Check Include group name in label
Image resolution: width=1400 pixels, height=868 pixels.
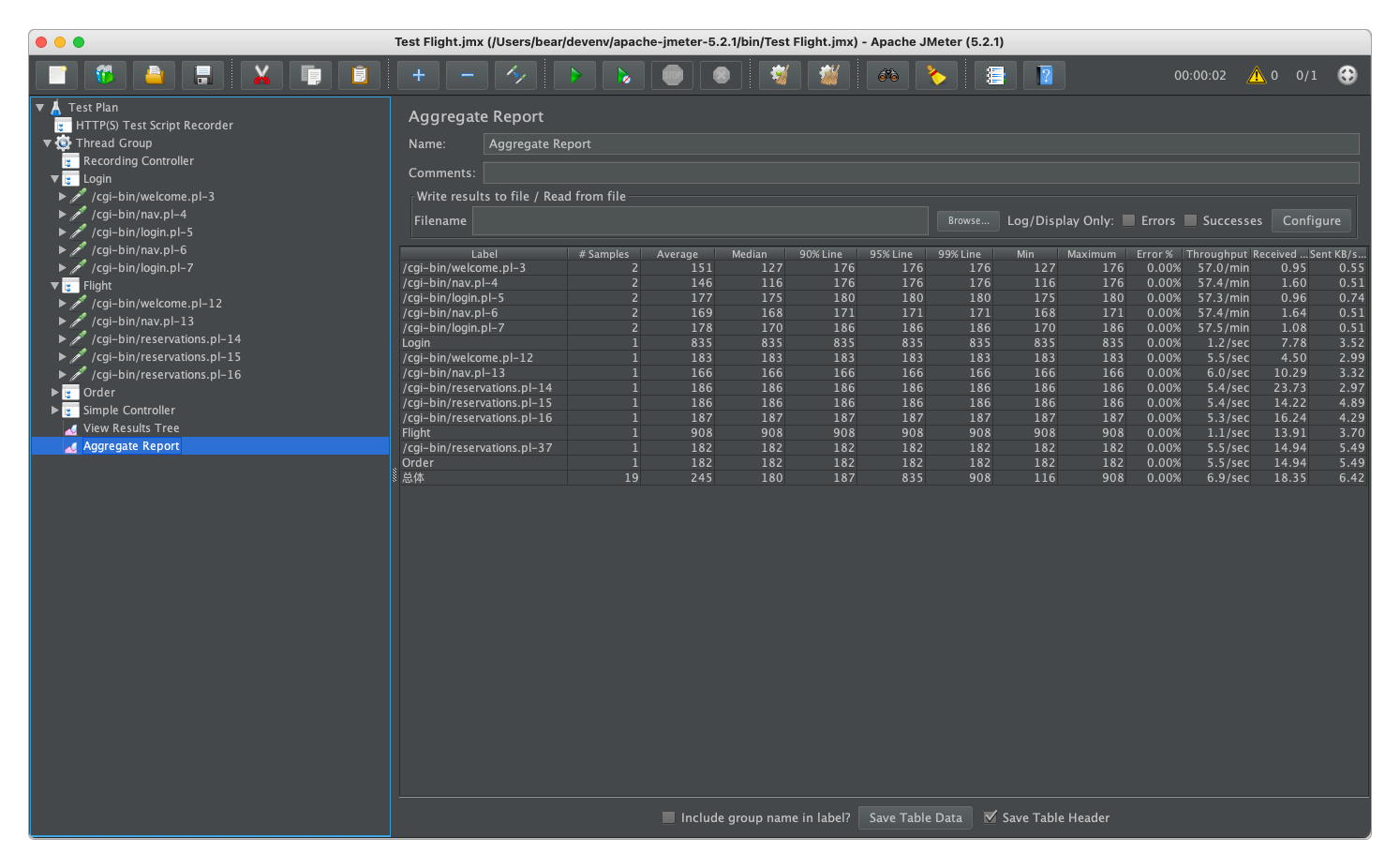point(668,817)
